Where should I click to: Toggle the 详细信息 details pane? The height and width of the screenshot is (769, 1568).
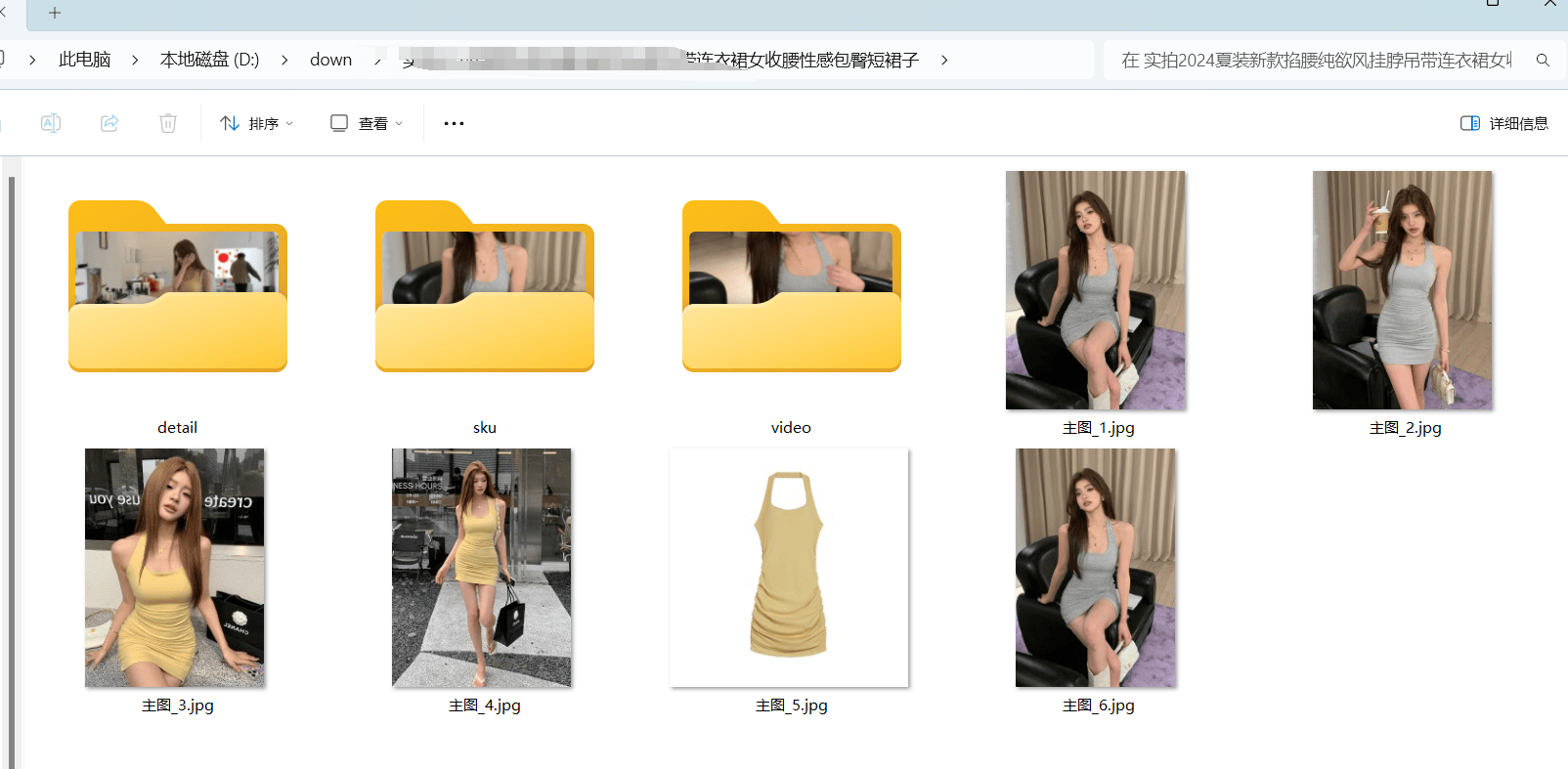(1504, 123)
